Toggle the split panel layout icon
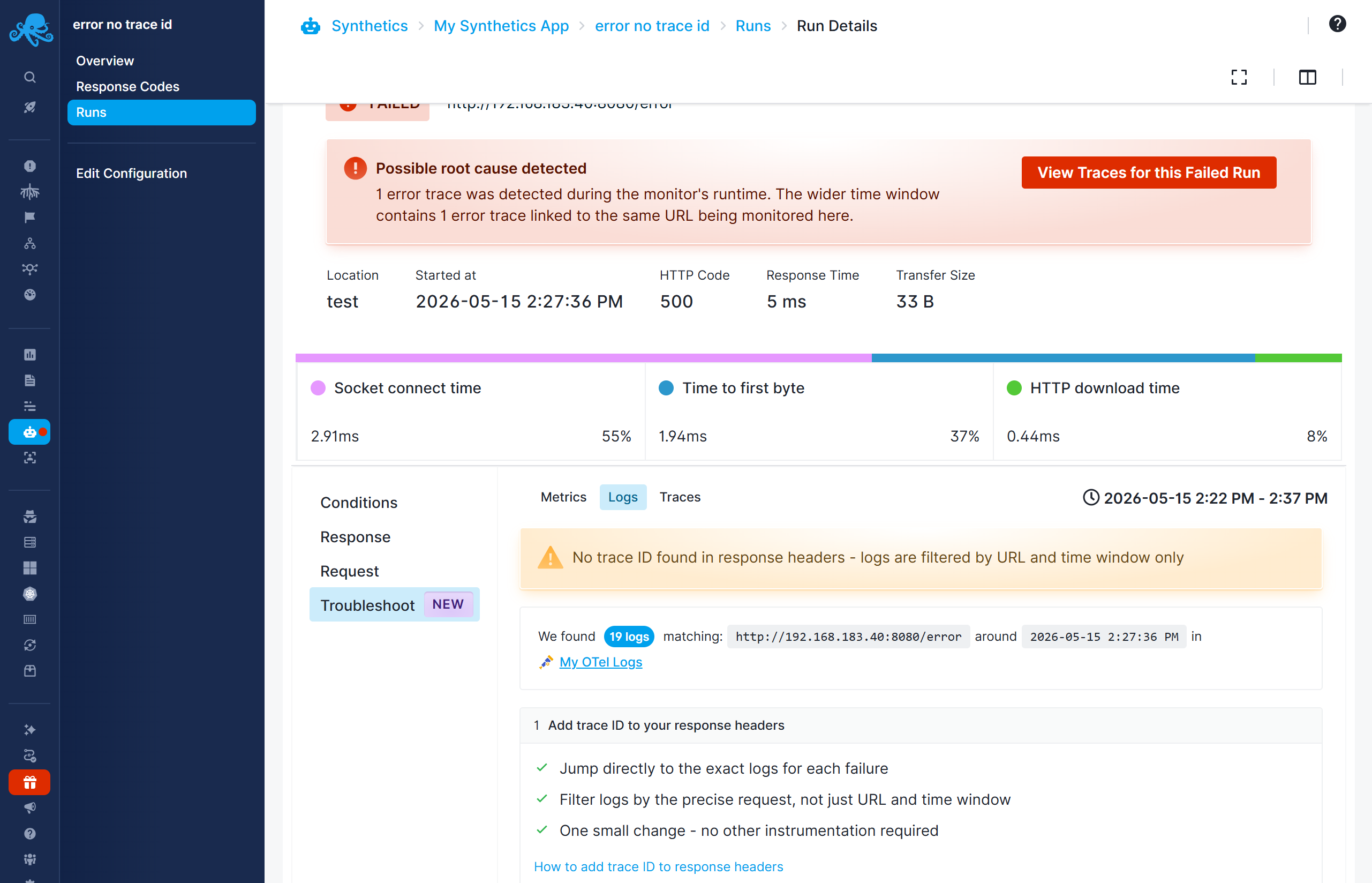 point(1307,77)
